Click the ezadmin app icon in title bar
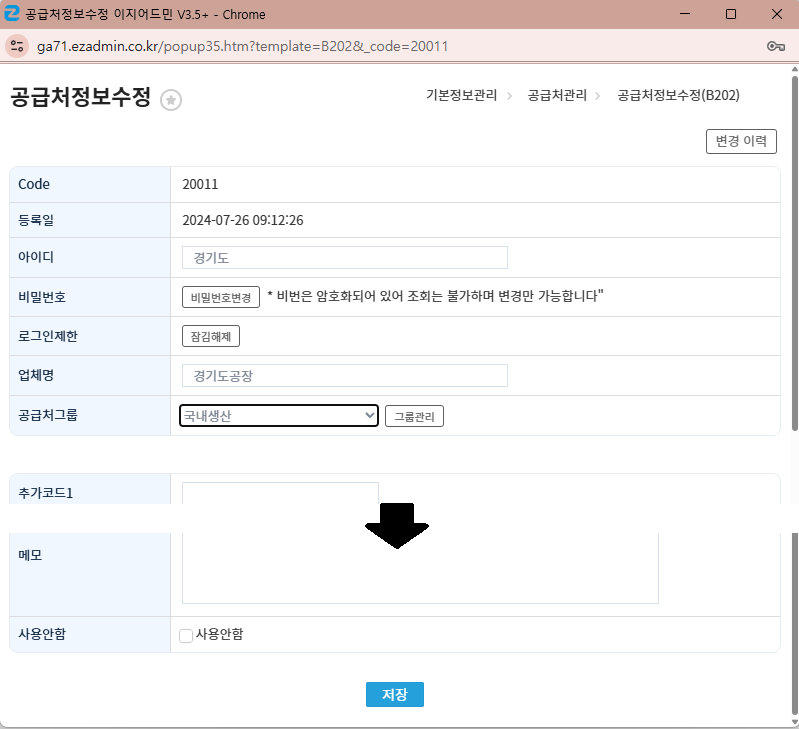Viewport: 799px width, 729px height. point(12,14)
